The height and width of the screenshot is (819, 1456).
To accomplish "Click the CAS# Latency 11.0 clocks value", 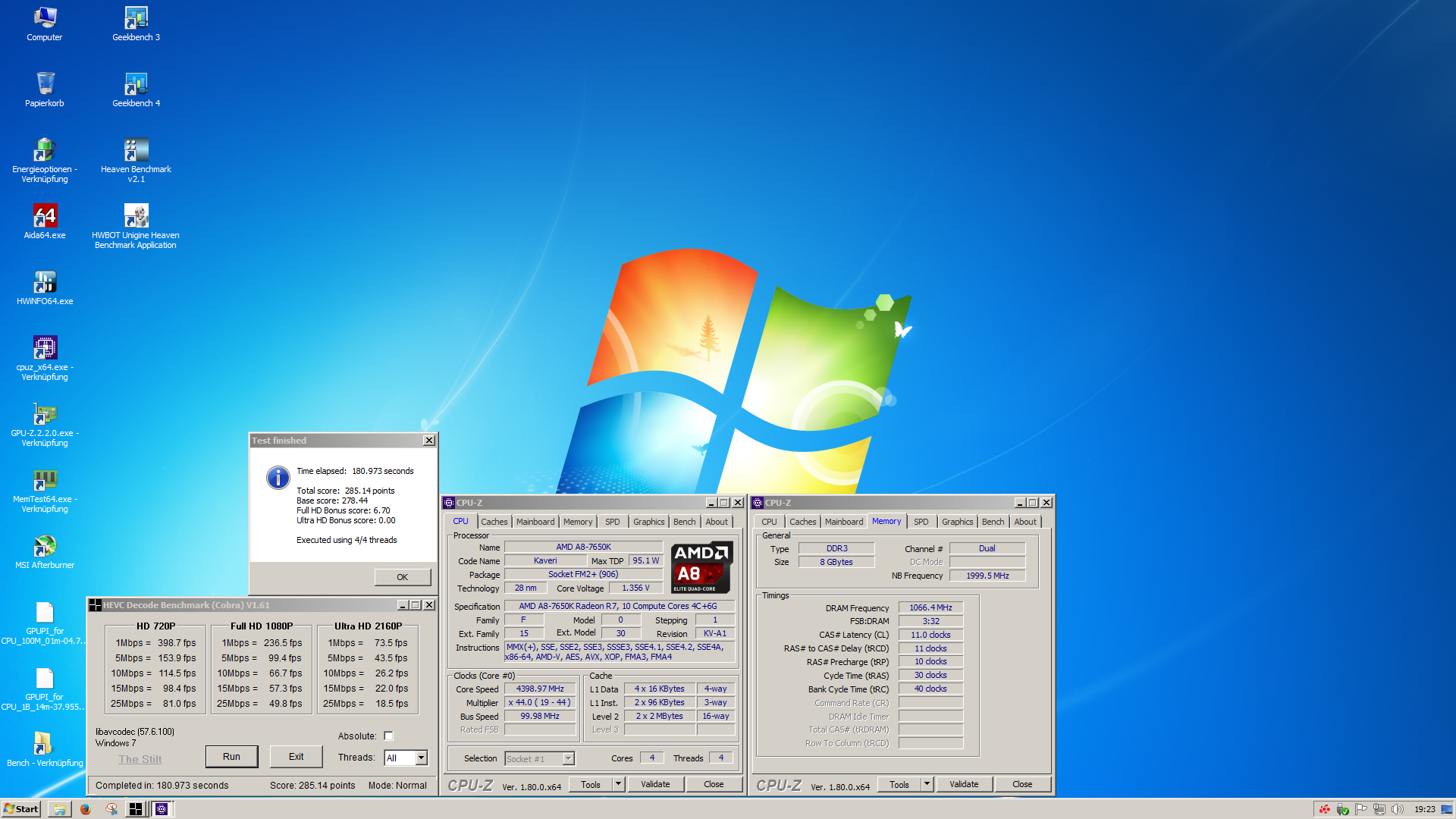I will [x=930, y=635].
